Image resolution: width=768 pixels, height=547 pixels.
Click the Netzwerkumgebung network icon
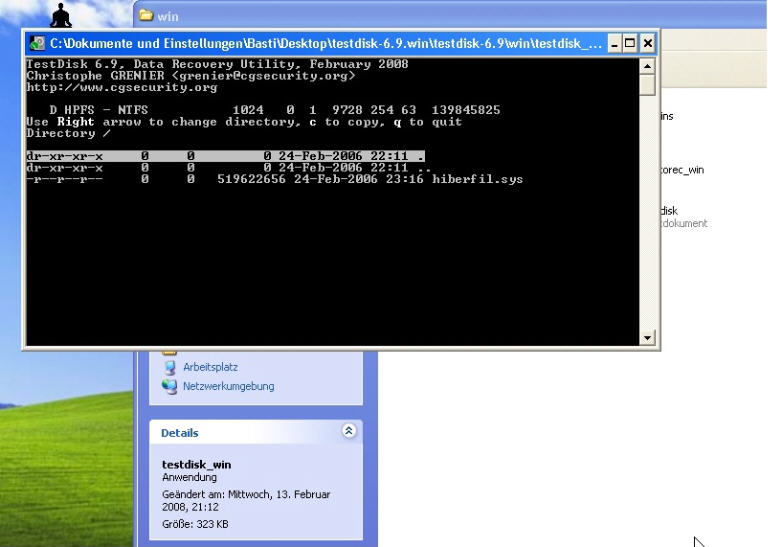(169, 386)
